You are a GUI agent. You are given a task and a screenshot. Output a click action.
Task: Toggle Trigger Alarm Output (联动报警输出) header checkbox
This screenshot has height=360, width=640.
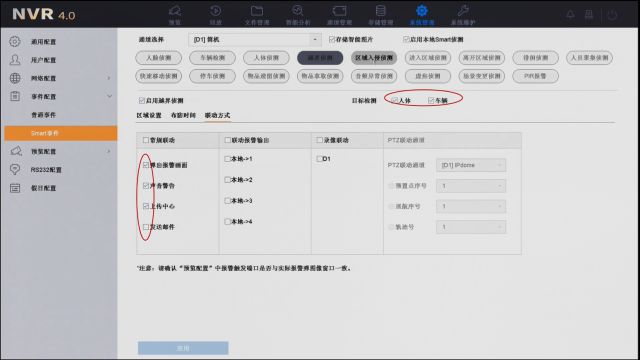(228, 140)
